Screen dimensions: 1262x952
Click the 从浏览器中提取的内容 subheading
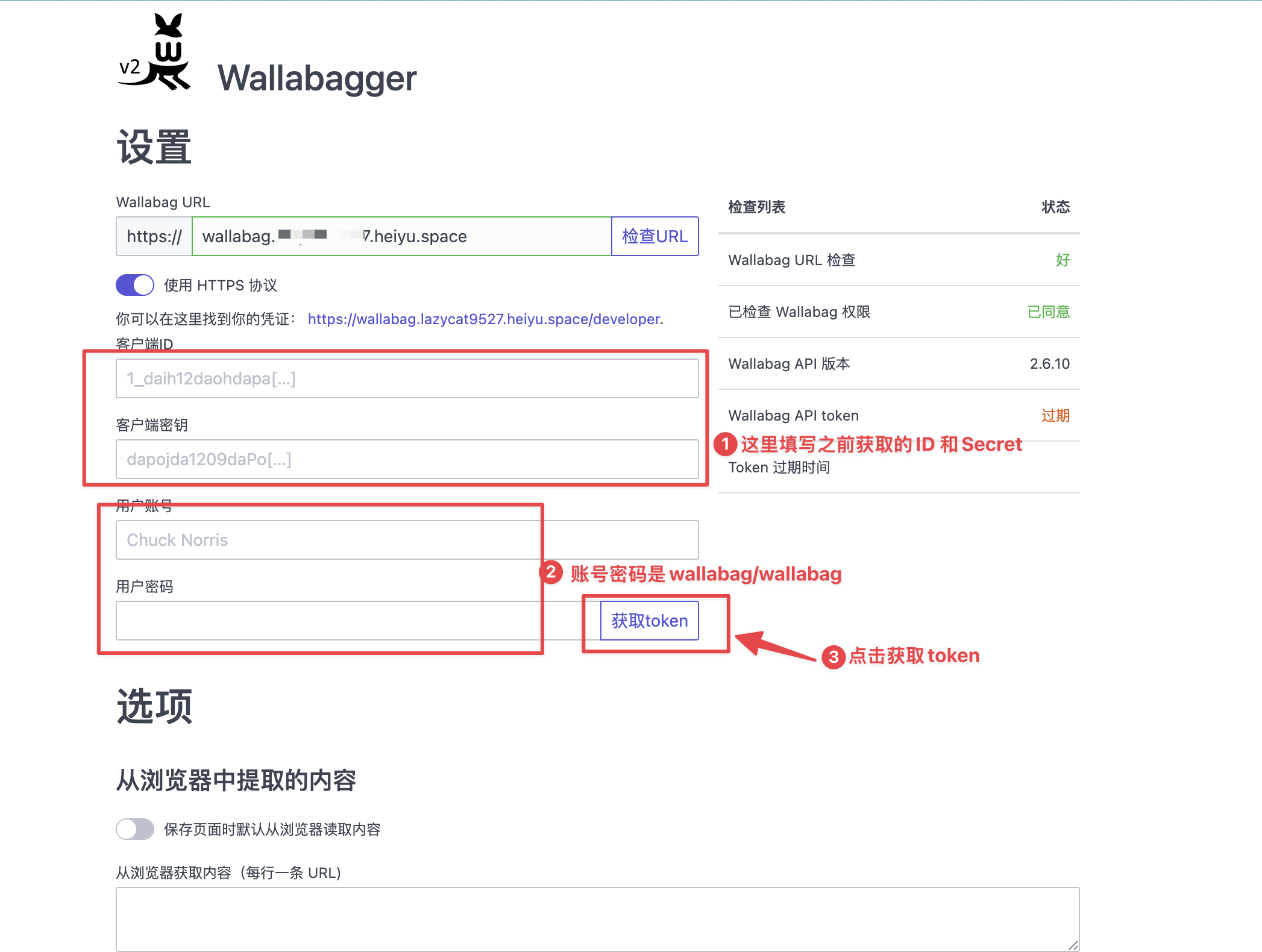[236, 780]
